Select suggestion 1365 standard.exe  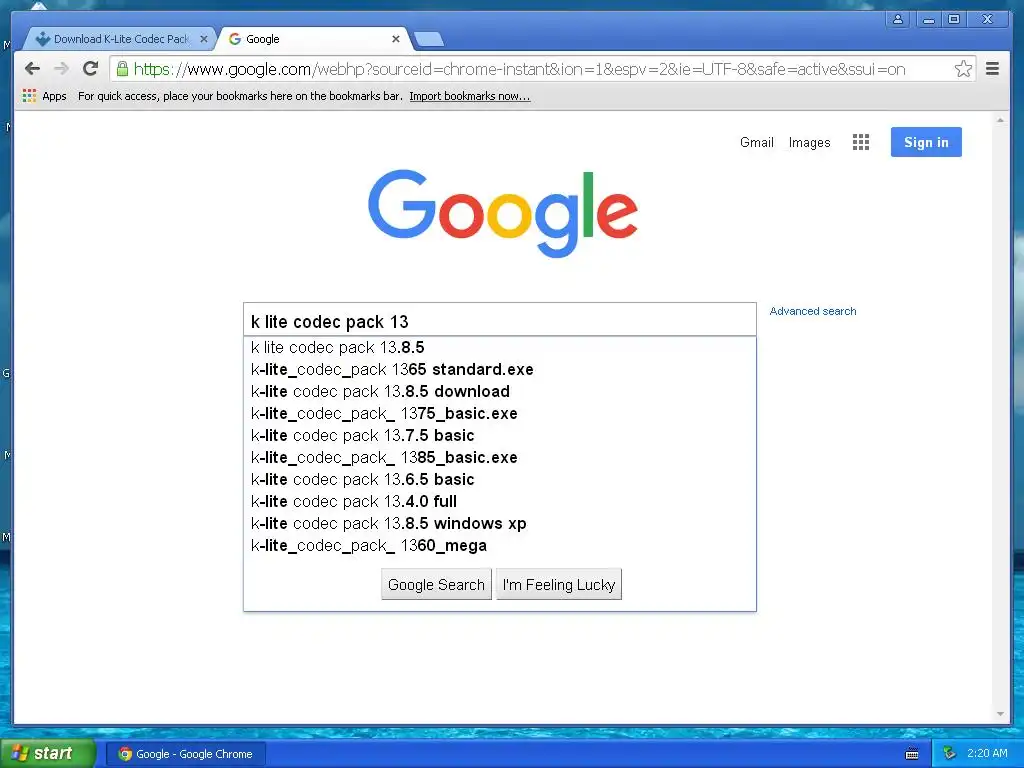click(500, 370)
